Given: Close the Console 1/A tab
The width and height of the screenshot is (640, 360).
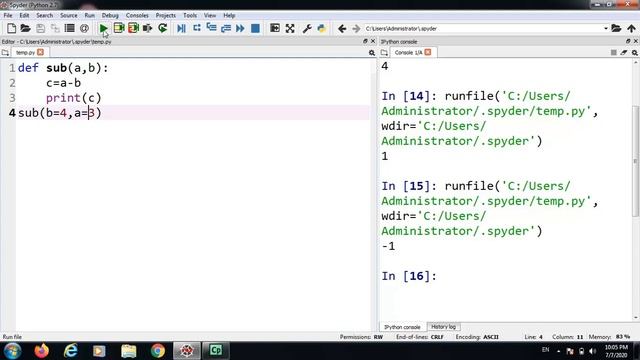Looking at the screenshot, I should [x=428, y=52].
